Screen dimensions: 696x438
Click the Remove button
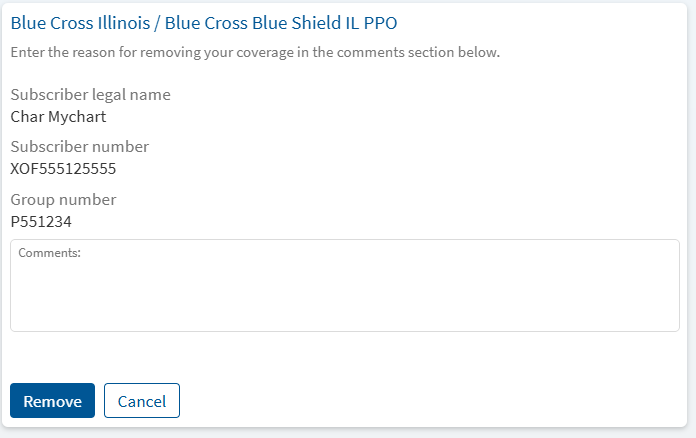pyautogui.click(x=52, y=400)
